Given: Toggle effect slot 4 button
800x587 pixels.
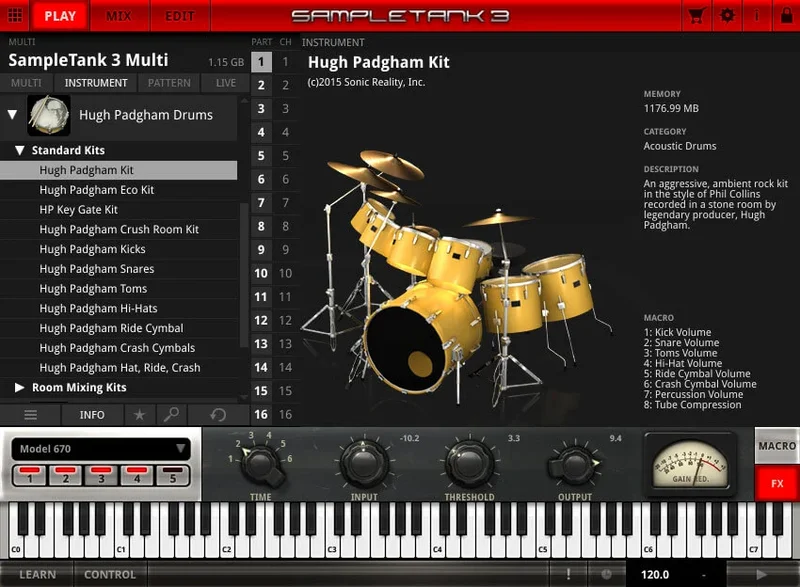Looking at the screenshot, I should (x=137, y=475).
